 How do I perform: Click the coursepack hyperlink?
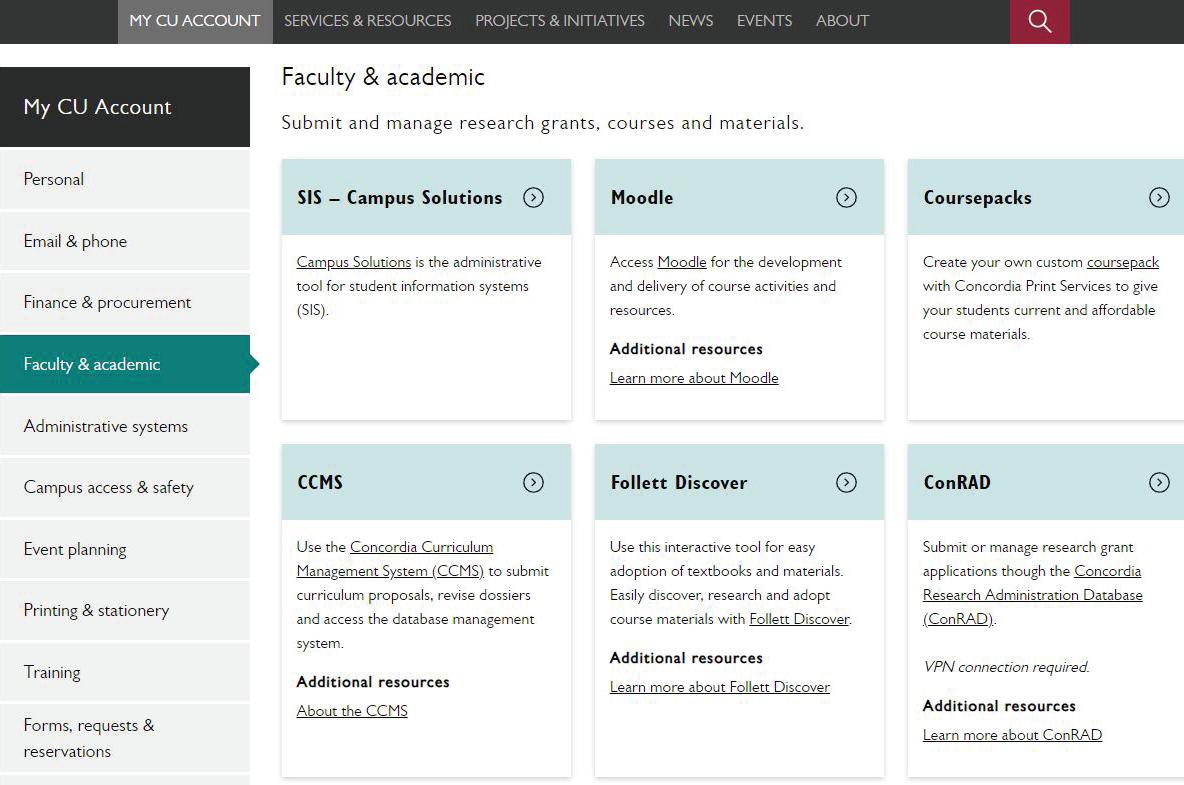point(1122,262)
